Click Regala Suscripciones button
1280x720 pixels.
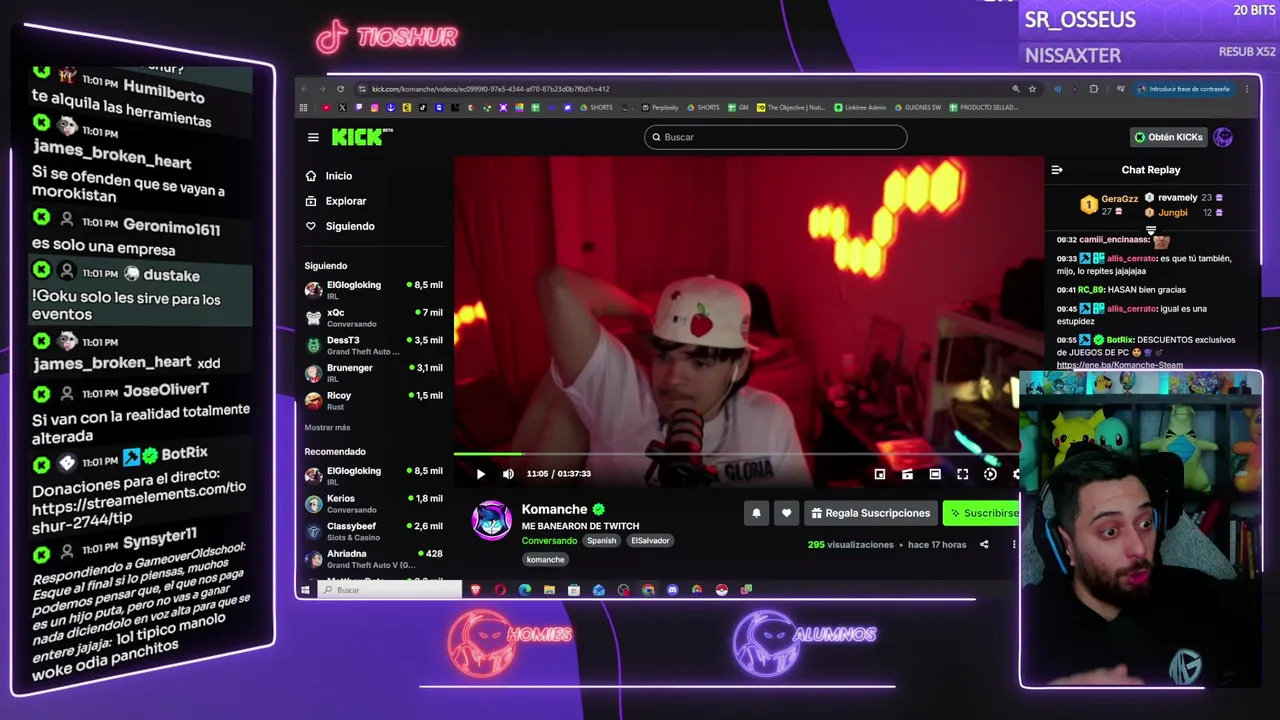870,513
